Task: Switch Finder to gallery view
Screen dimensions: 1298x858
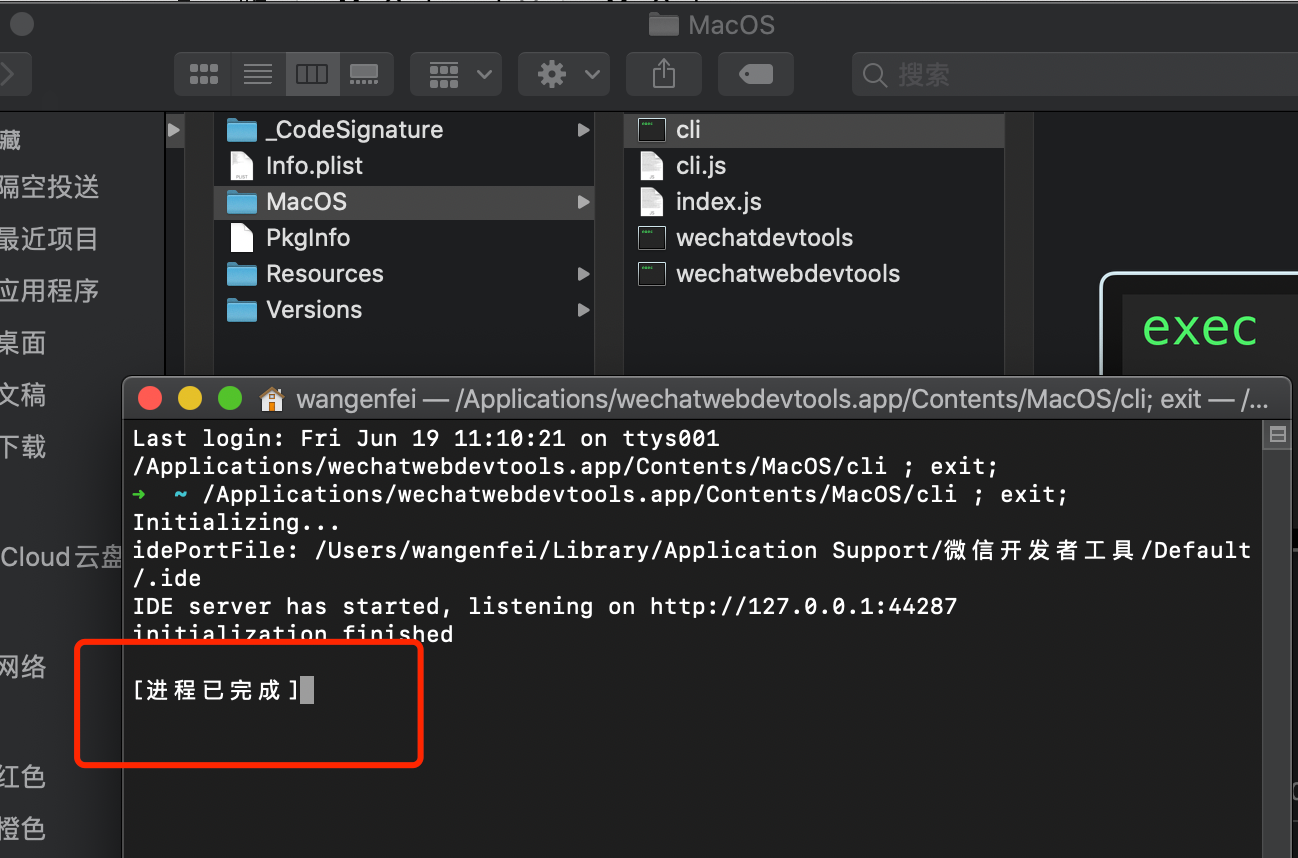Action: tap(365, 74)
